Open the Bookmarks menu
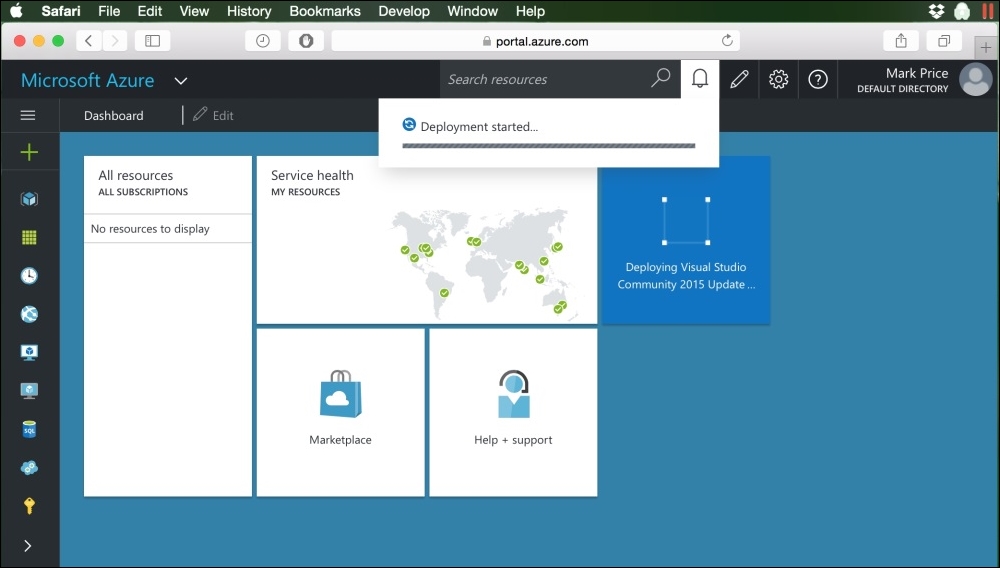1000x568 pixels. point(325,11)
